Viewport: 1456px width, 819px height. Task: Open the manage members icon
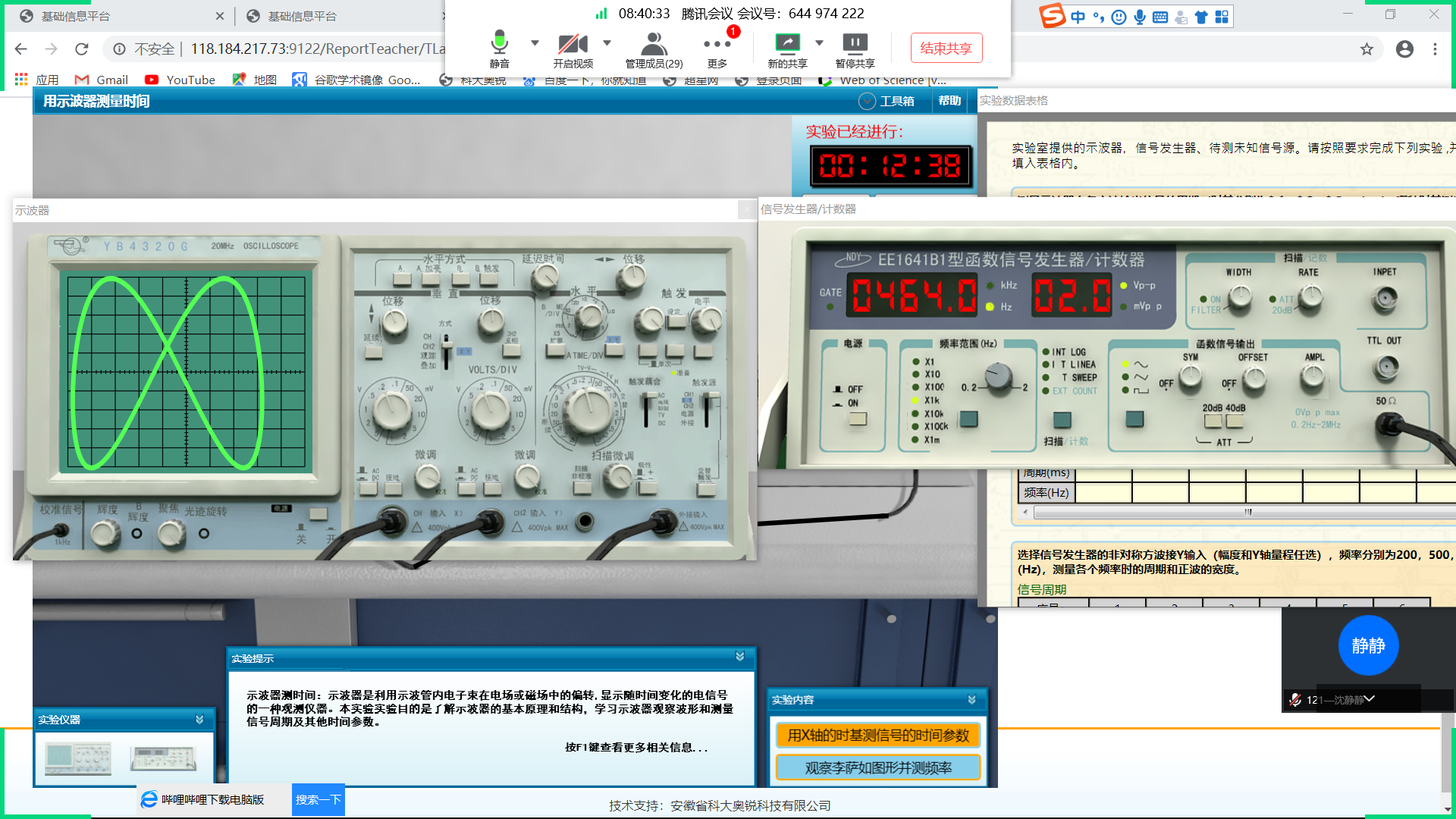tap(653, 44)
